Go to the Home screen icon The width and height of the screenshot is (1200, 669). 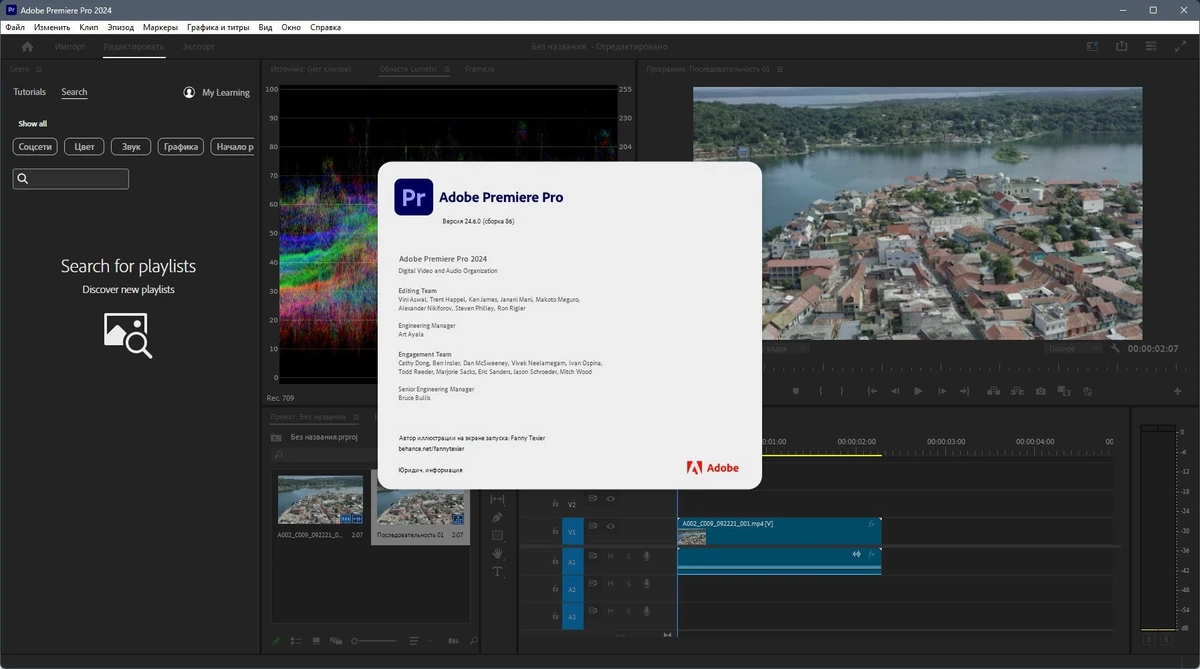click(27, 47)
